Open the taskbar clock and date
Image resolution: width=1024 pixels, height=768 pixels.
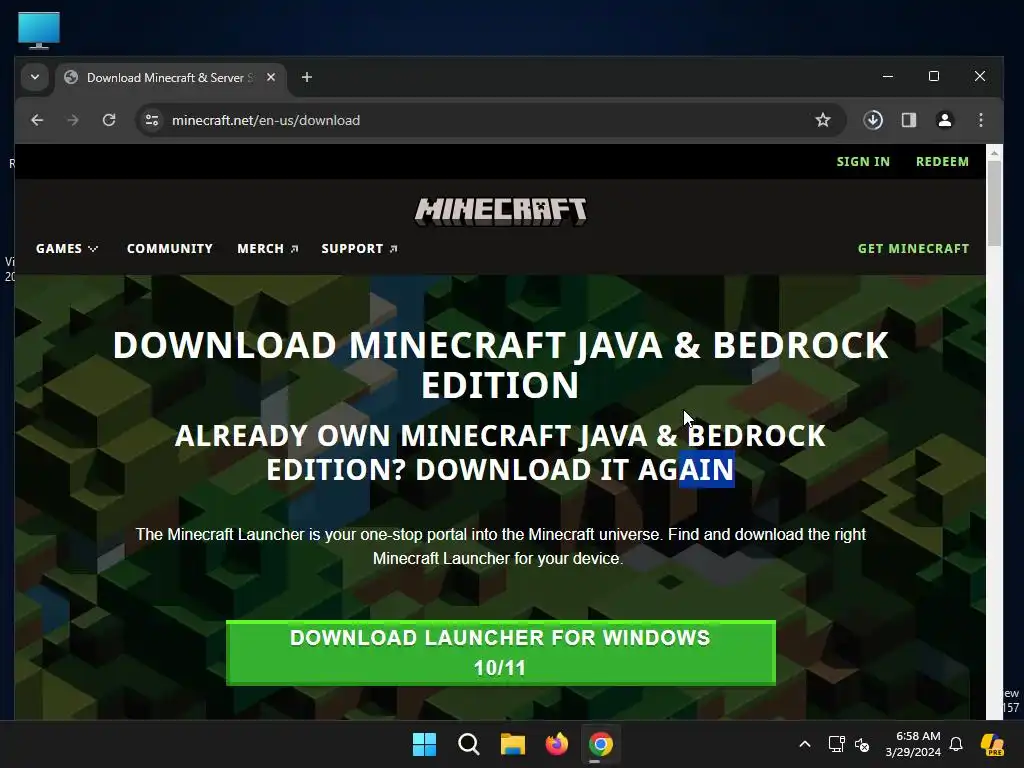coord(913,744)
